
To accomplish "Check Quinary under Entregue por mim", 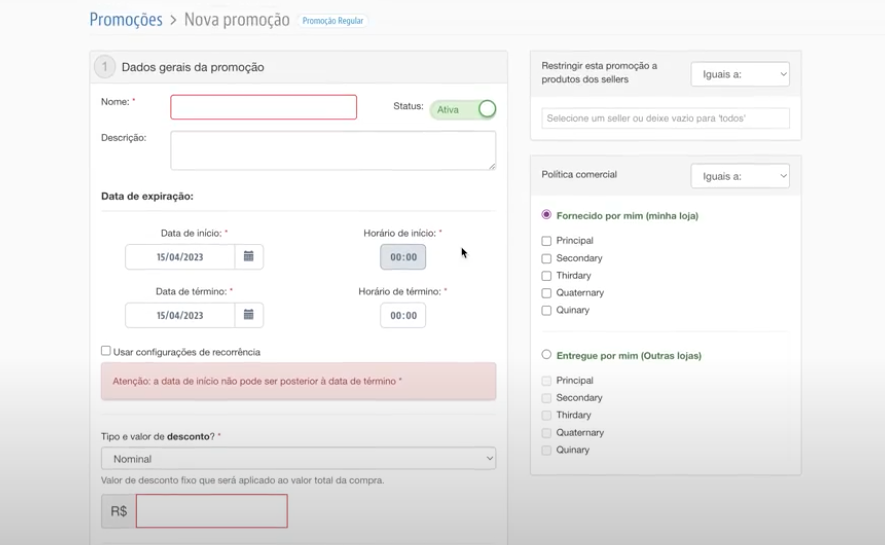I will point(546,450).
